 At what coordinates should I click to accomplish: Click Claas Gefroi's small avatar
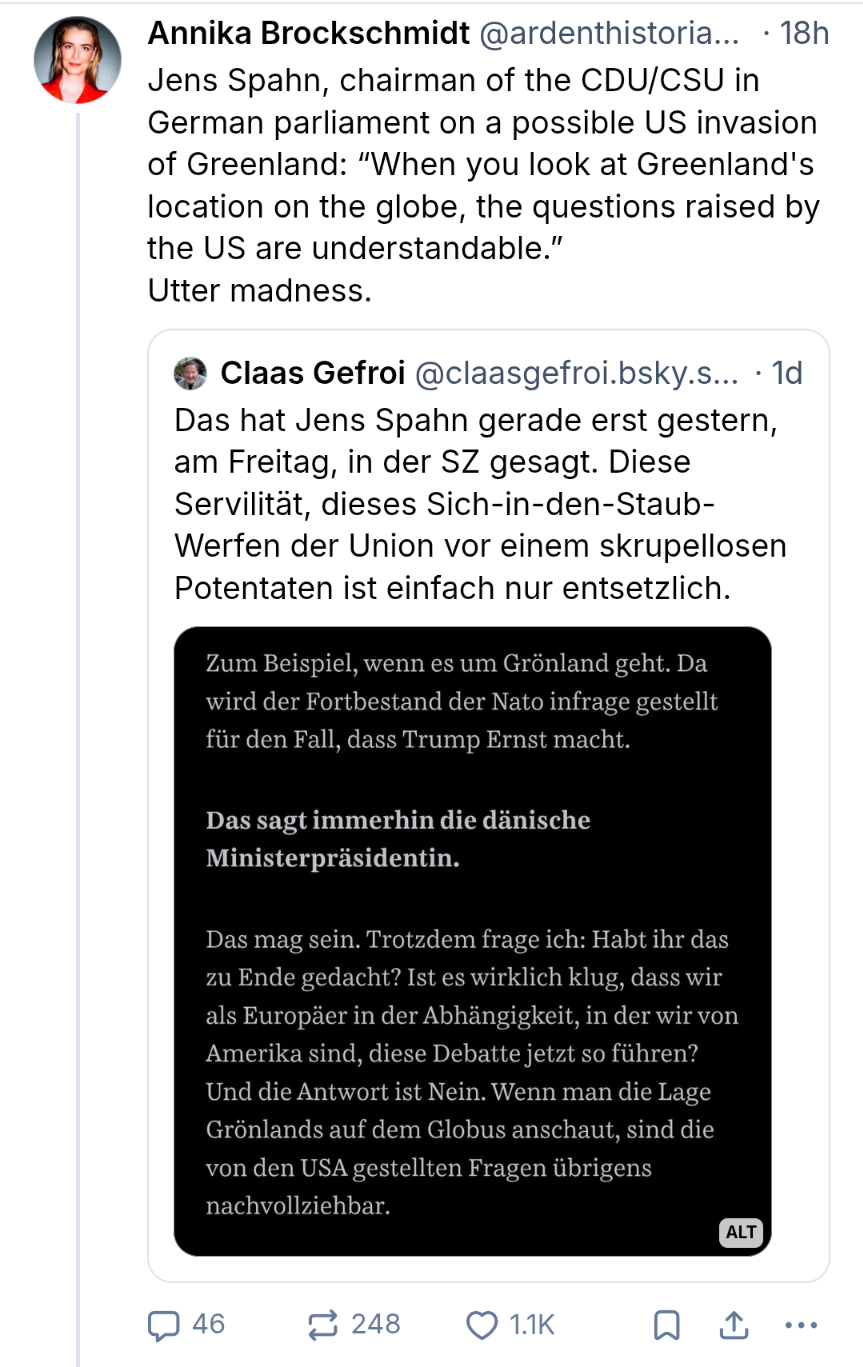(190, 373)
